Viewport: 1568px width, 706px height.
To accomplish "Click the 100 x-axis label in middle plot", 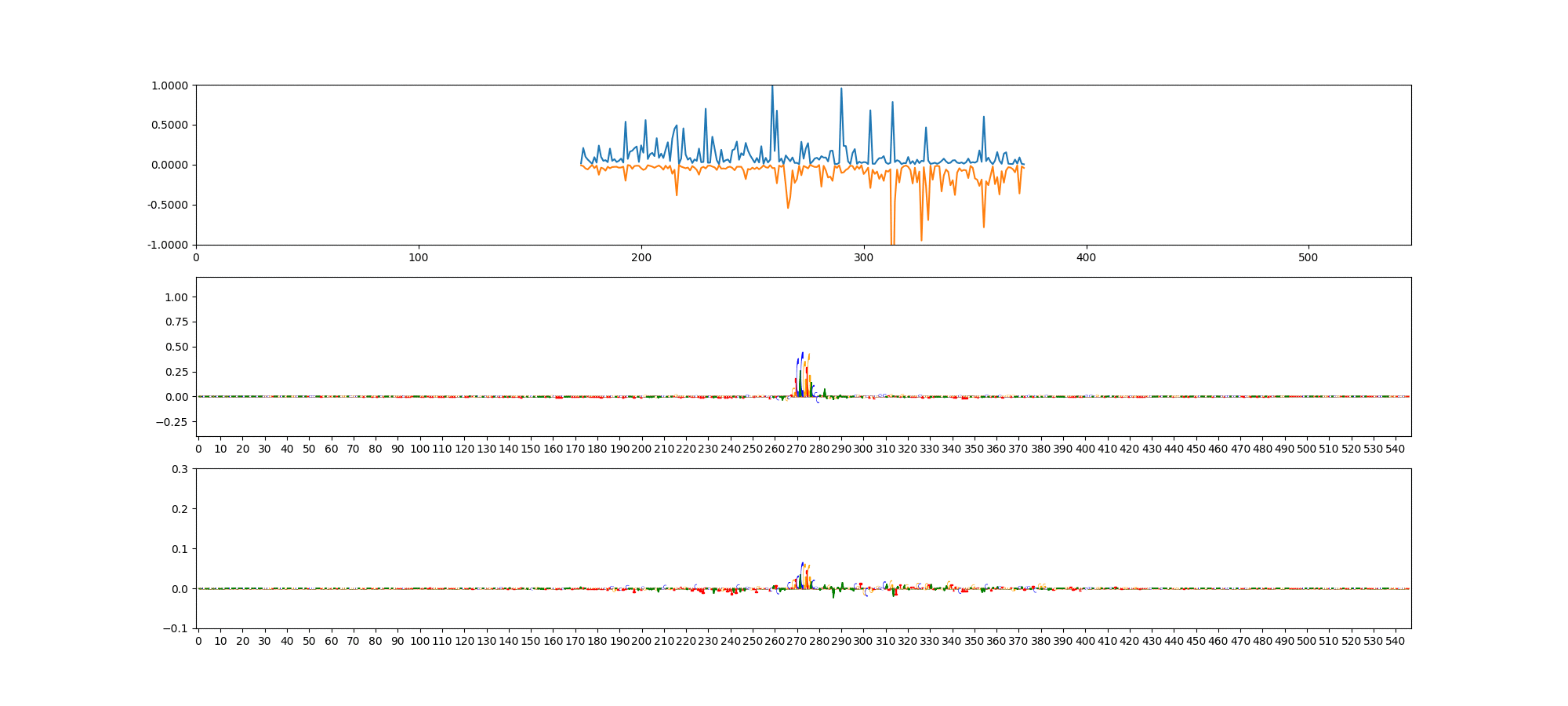I will [419, 449].
